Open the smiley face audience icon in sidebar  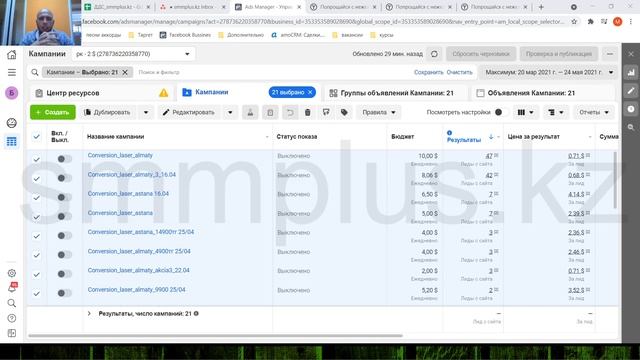tap(12, 123)
